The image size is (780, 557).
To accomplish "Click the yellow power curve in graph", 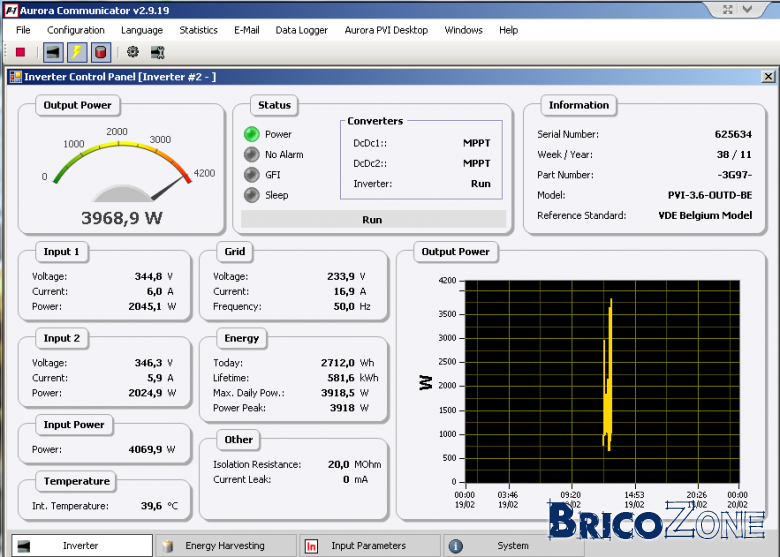I will click(x=607, y=374).
